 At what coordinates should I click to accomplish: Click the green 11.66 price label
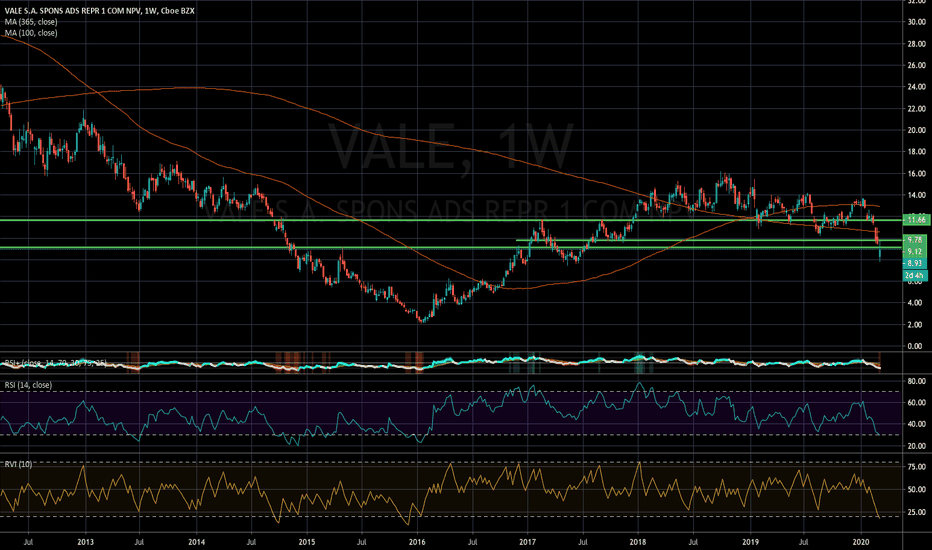(x=915, y=219)
